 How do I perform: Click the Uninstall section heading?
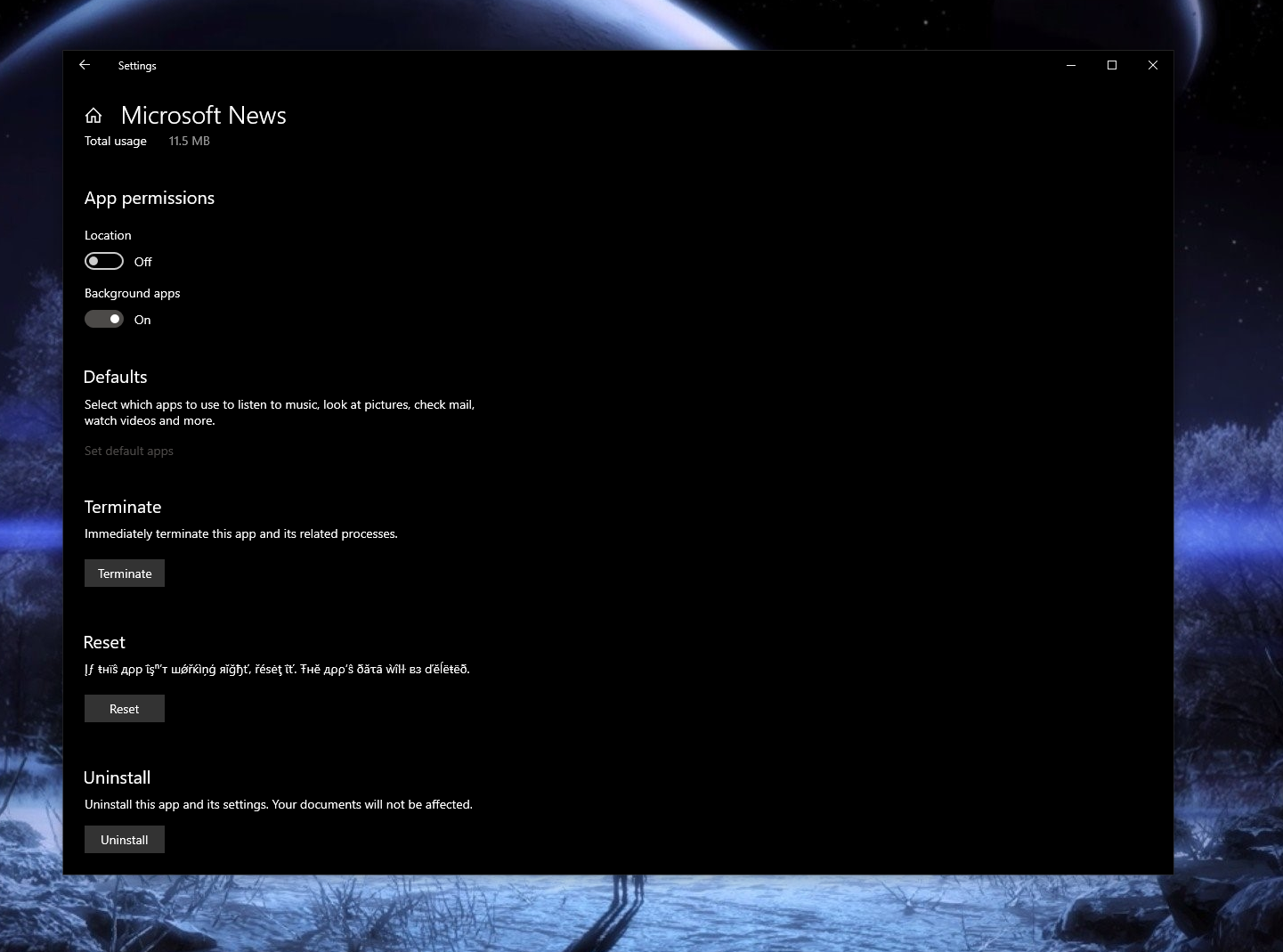[118, 777]
